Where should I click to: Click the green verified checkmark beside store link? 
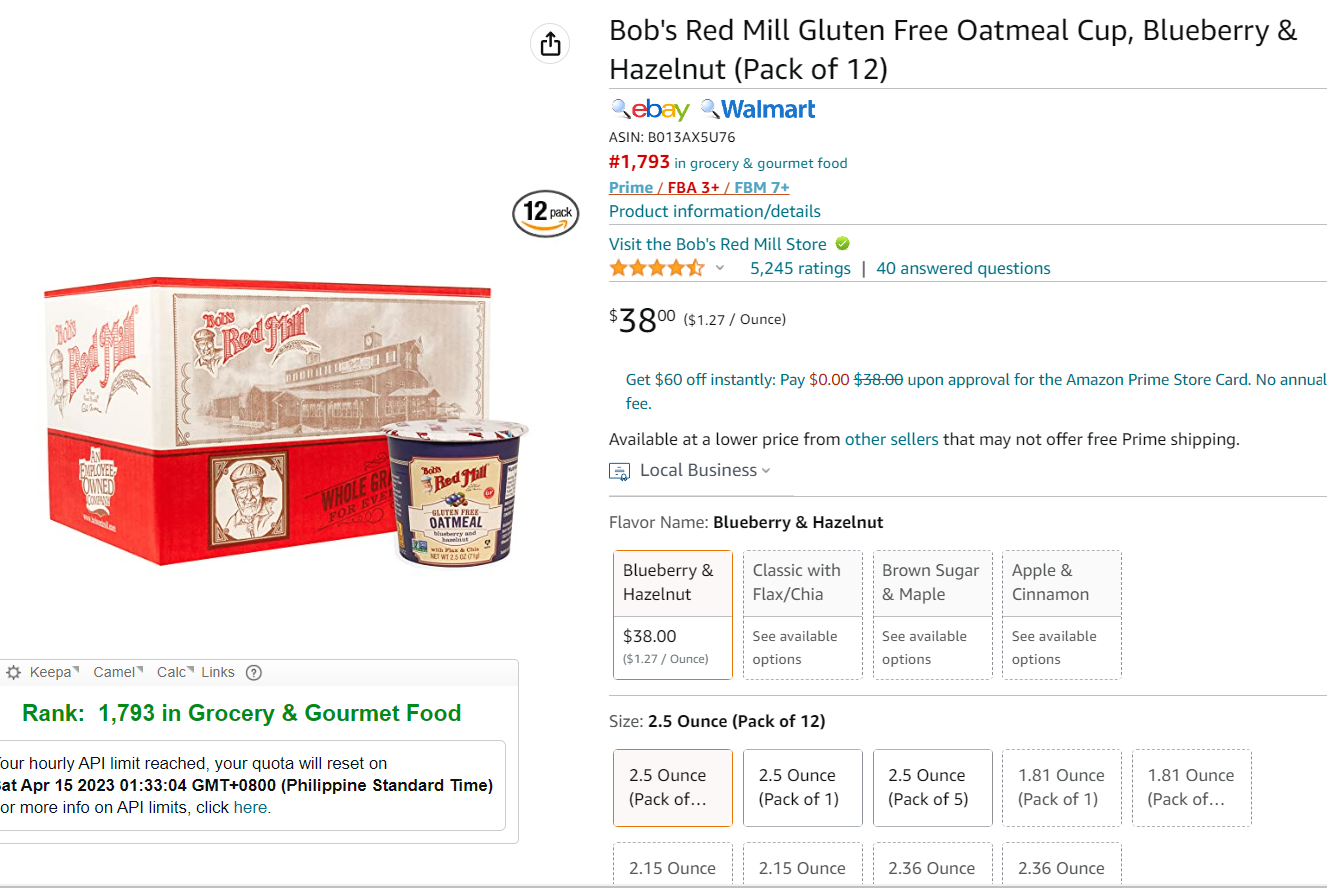pyautogui.click(x=842, y=243)
